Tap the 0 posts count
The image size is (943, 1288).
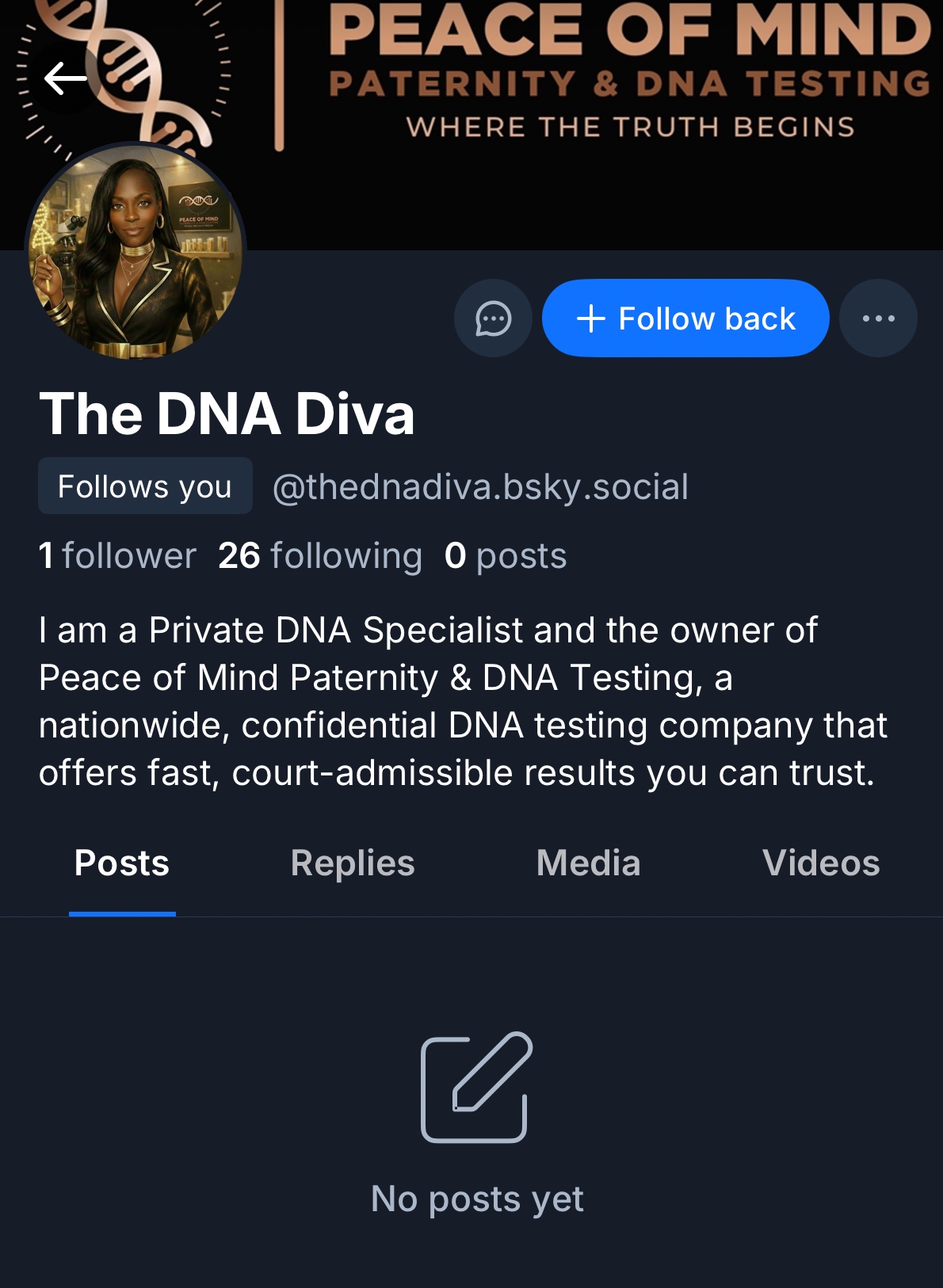[506, 556]
